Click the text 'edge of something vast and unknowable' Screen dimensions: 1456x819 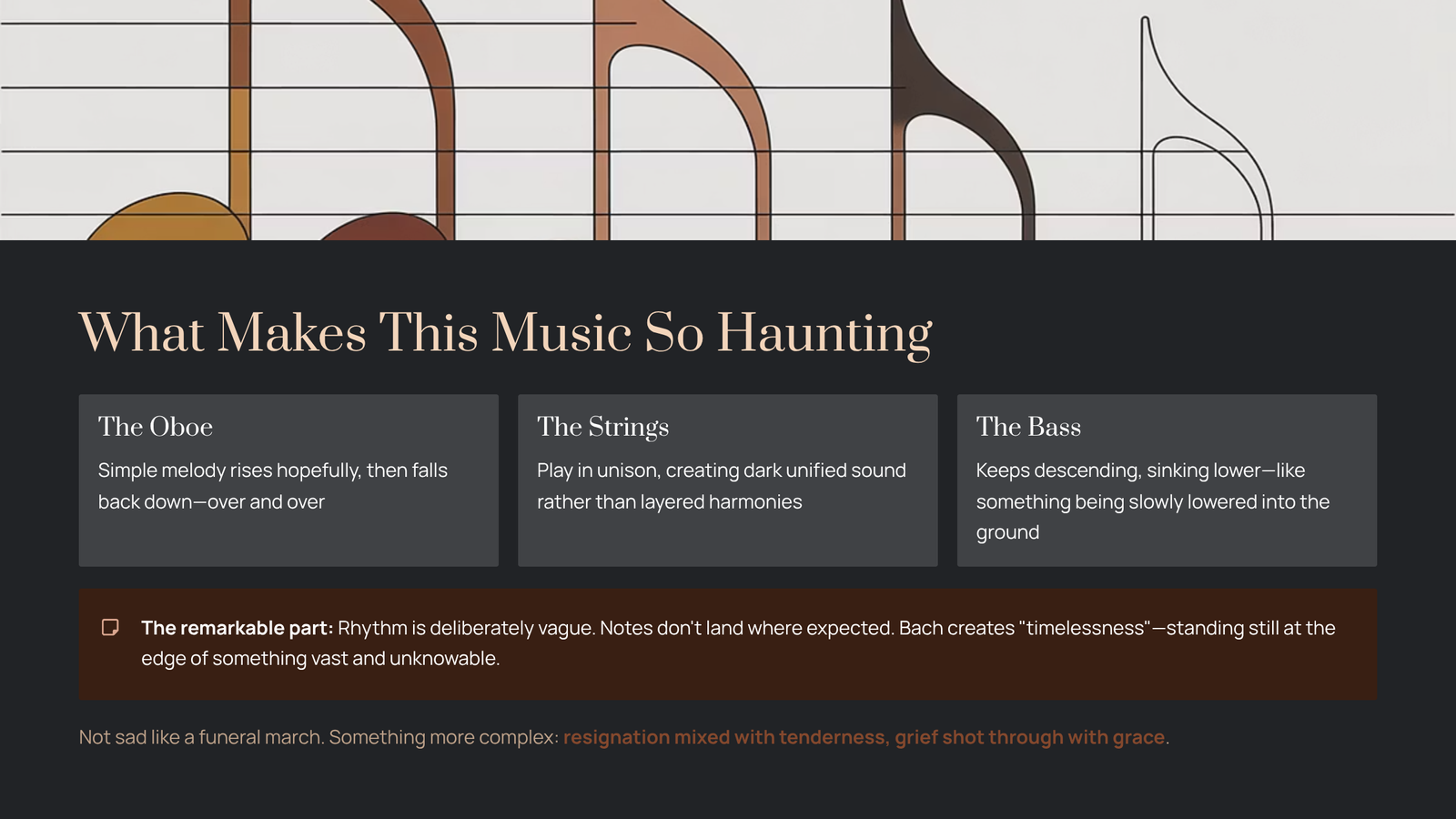pyautogui.click(x=320, y=659)
